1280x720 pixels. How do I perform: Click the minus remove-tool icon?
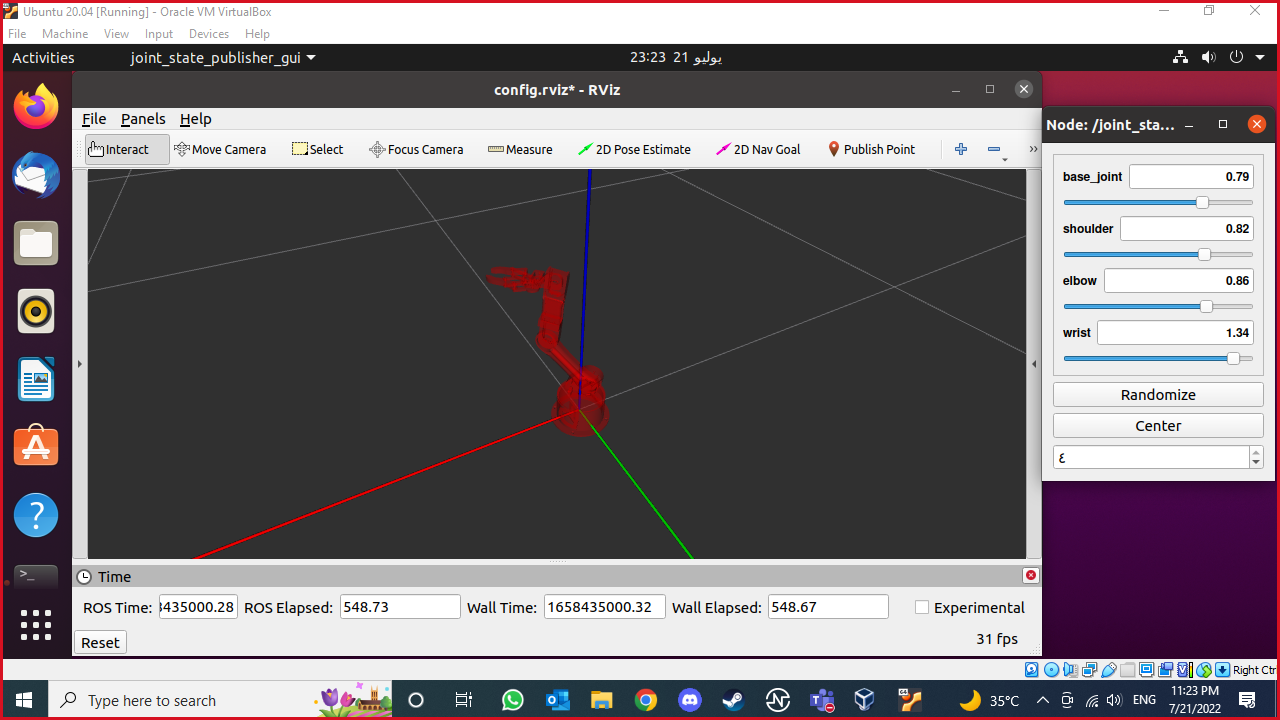tap(994, 149)
